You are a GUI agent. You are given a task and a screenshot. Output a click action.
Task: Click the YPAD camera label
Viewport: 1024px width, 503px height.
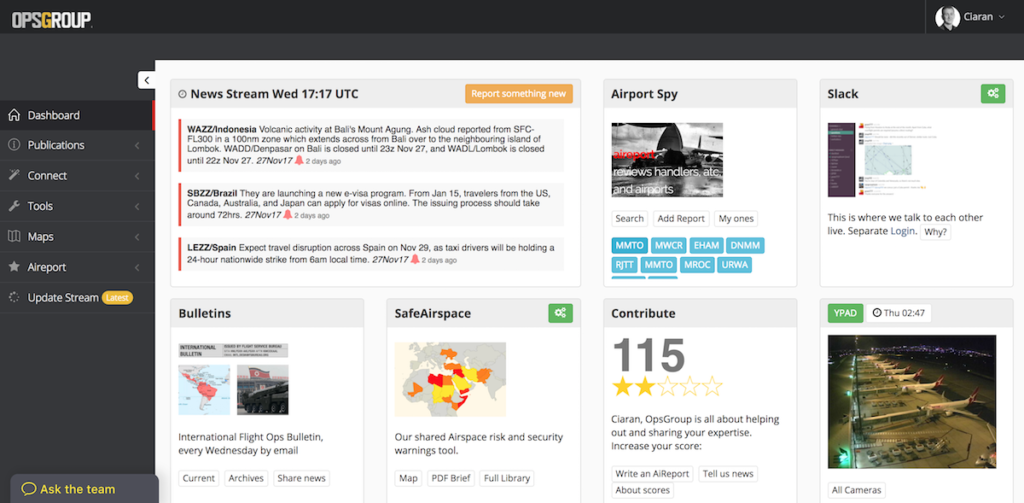point(844,313)
